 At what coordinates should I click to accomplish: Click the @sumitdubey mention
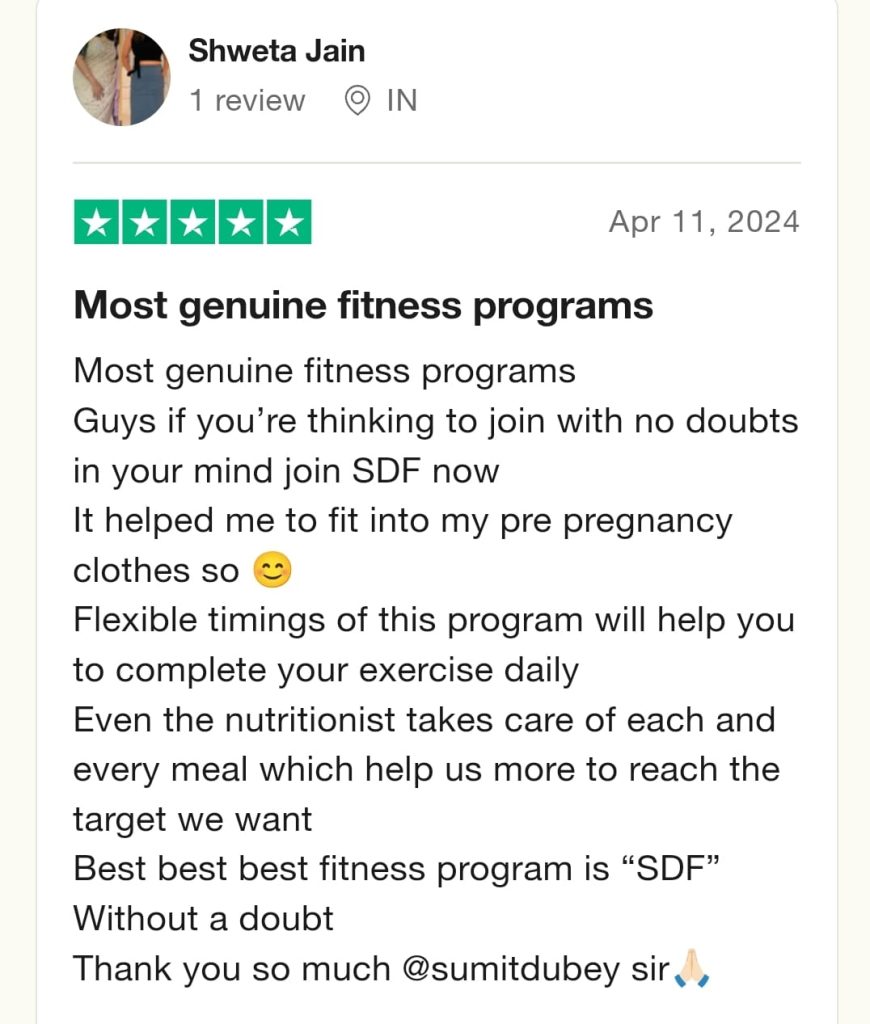pos(511,968)
